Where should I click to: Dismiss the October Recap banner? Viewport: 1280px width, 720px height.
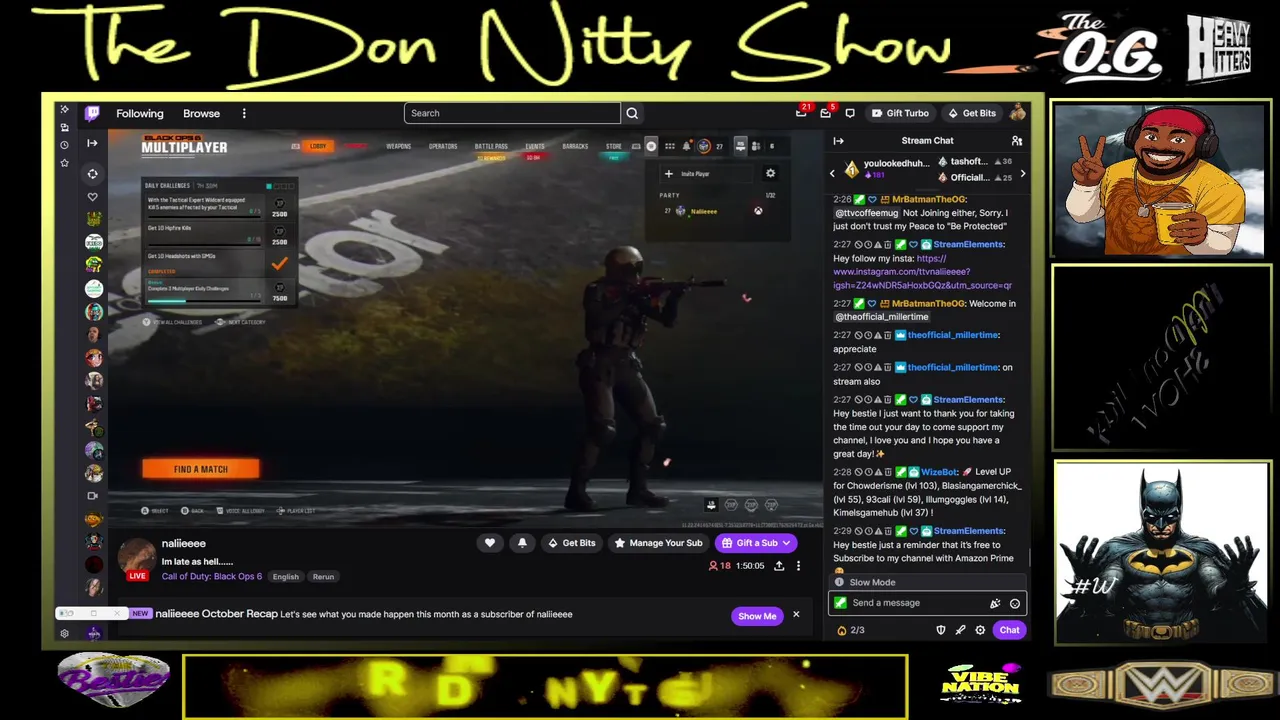[796, 614]
